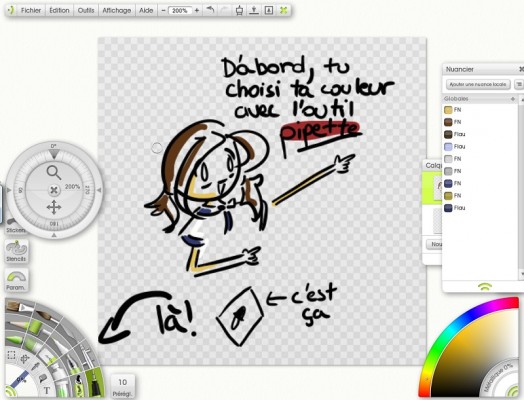
Task: Click the Nuancier panel green collapse arc
Action: [485, 286]
